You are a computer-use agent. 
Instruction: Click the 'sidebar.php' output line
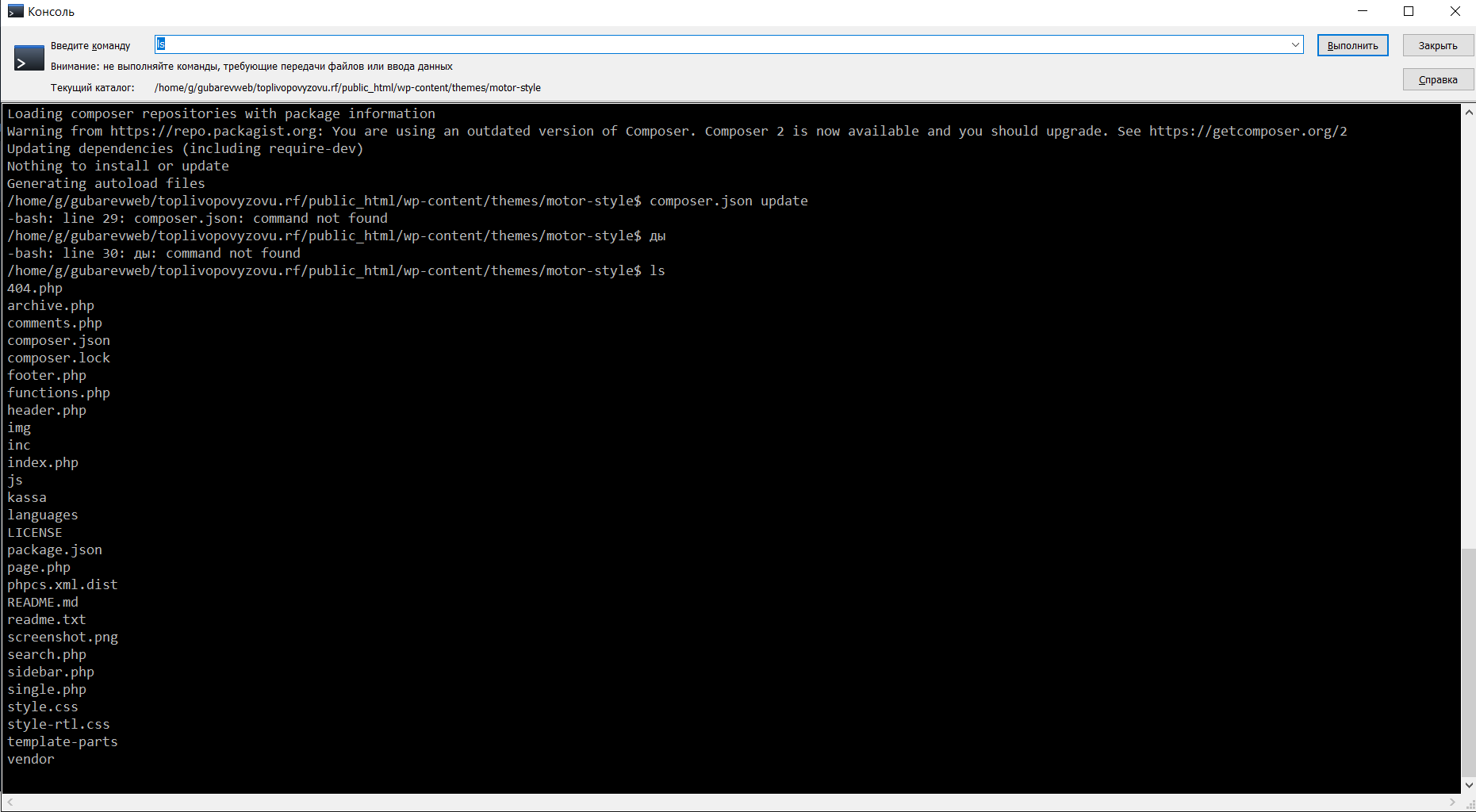click(51, 672)
